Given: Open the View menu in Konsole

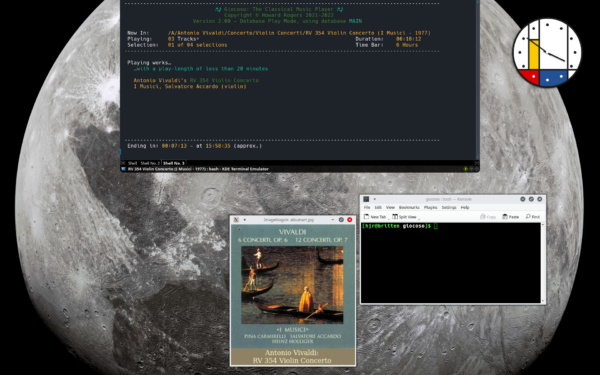Looking at the screenshot, I should point(390,207).
